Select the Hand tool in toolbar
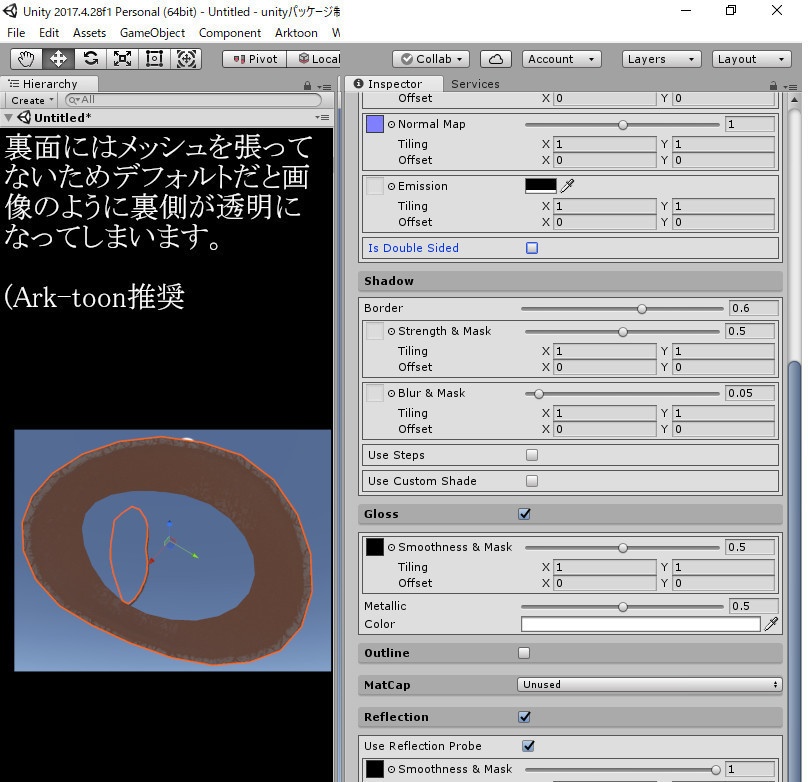Screen dimensions: 808x782 [x=26, y=59]
